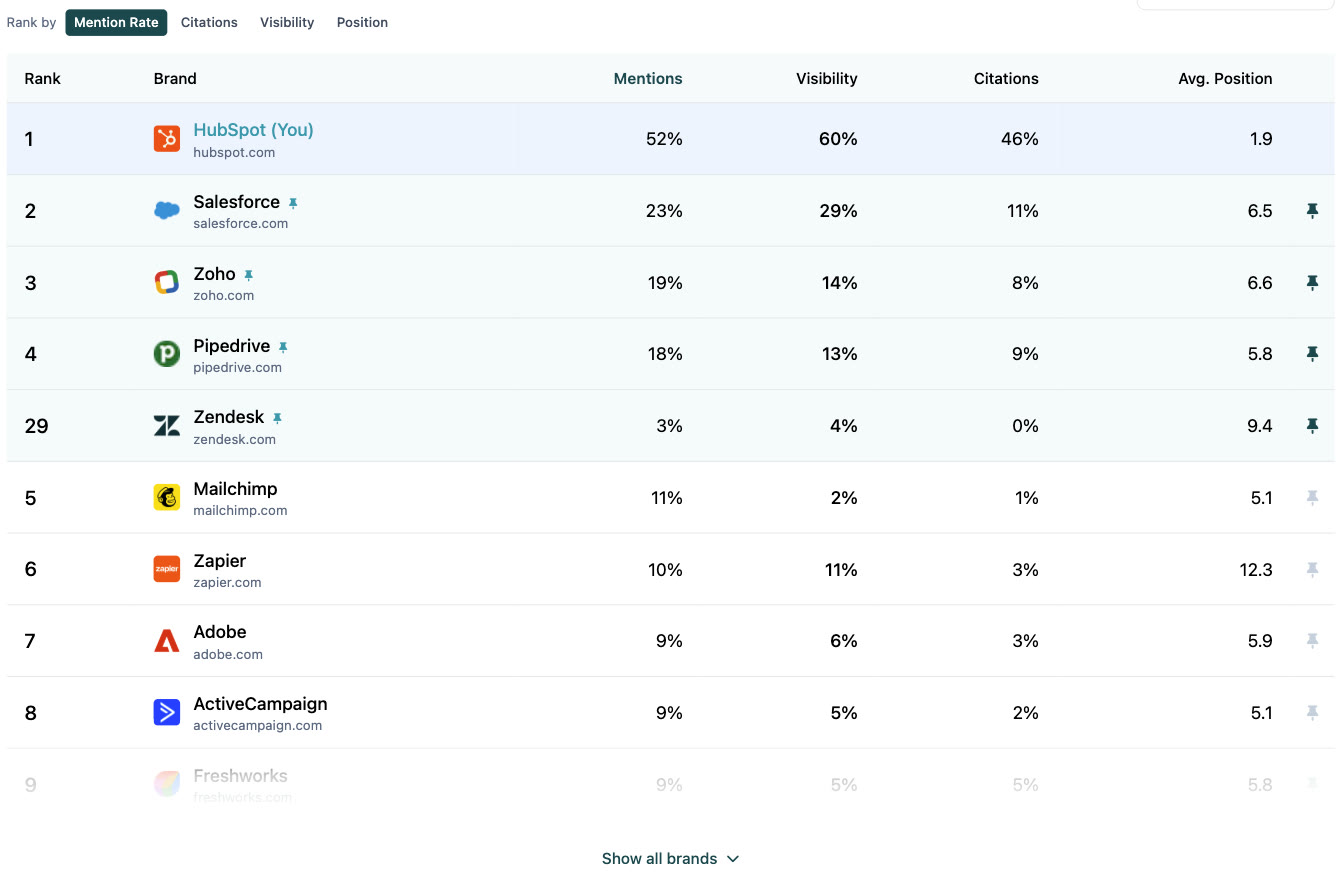Click the Pipedrive logo icon
The width and height of the screenshot is (1339, 896).
(167, 354)
